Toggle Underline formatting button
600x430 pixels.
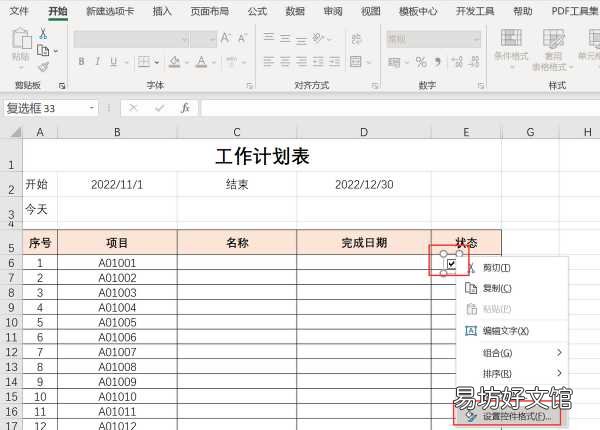point(113,61)
